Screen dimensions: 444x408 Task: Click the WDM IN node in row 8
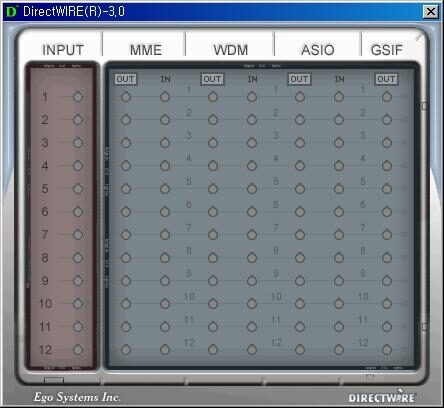coord(252,258)
